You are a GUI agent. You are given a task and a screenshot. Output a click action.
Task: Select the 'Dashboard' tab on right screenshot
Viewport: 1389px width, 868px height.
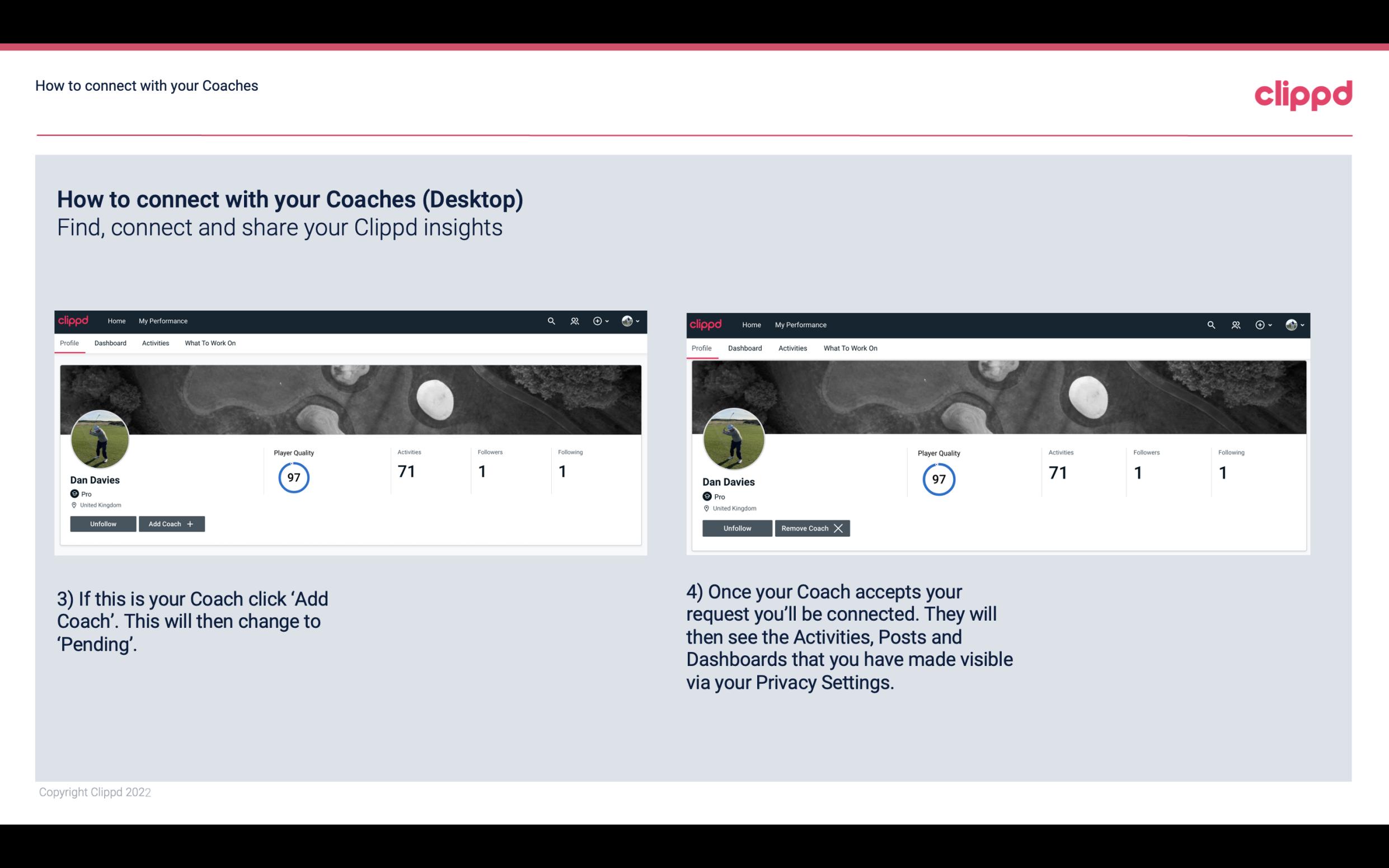tap(744, 347)
